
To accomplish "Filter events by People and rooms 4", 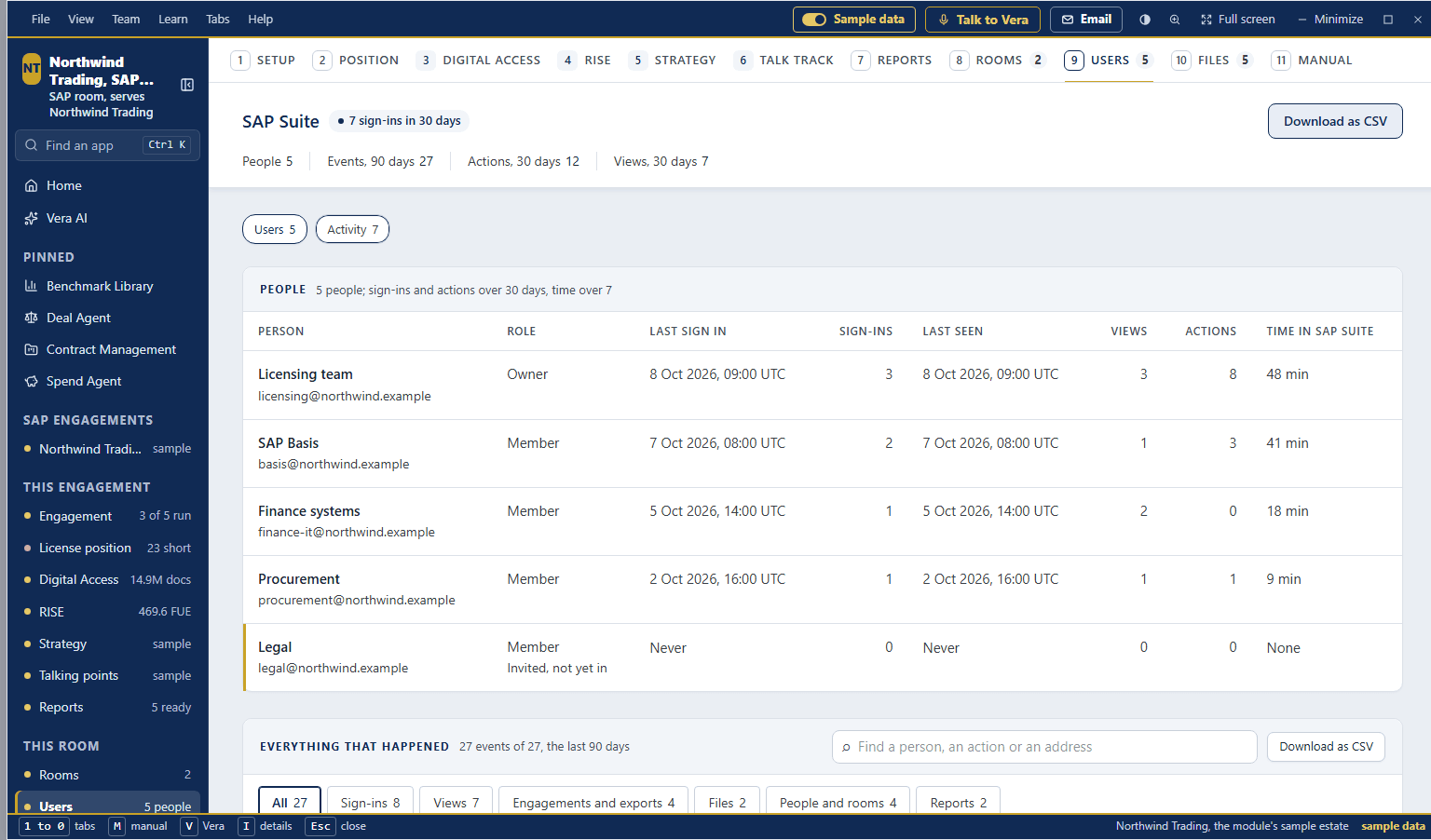I will [x=838, y=803].
